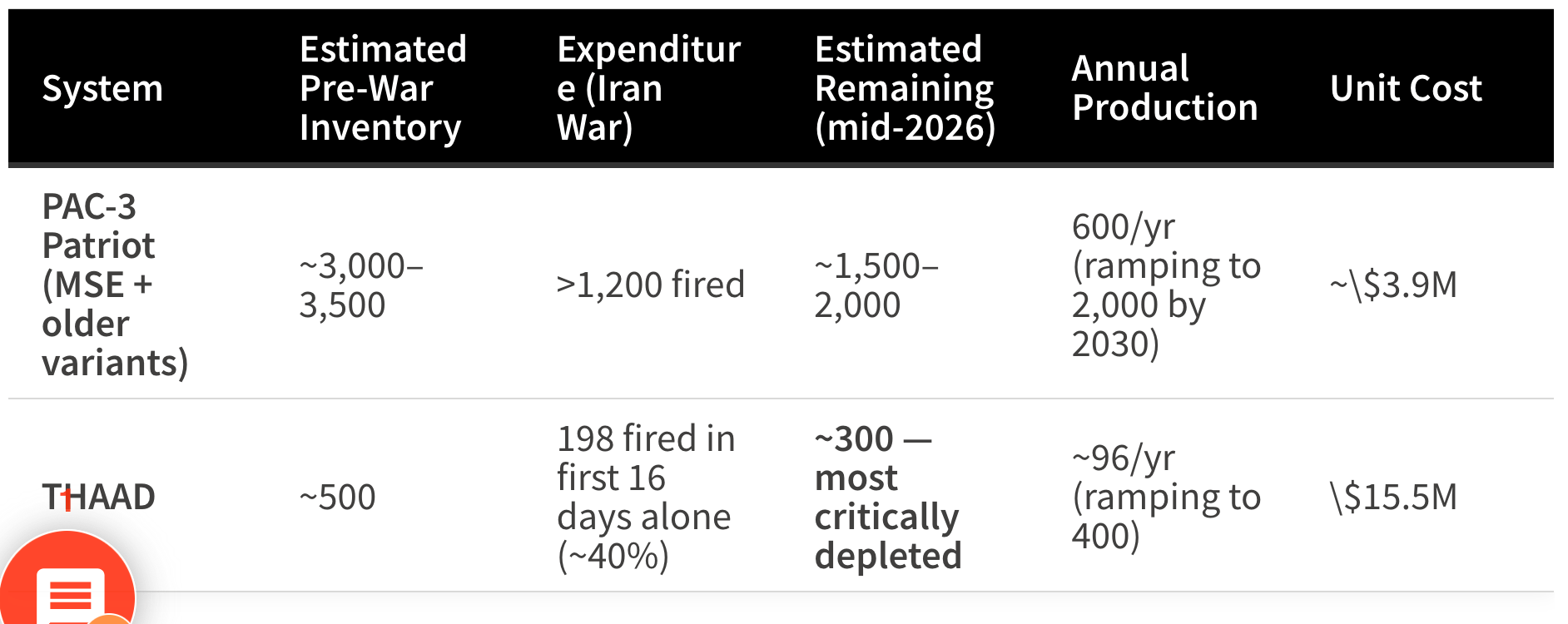The height and width of the screenshot is (624, 1568).
Task: Select the Annual Production column header
Action: (1164, 88)
